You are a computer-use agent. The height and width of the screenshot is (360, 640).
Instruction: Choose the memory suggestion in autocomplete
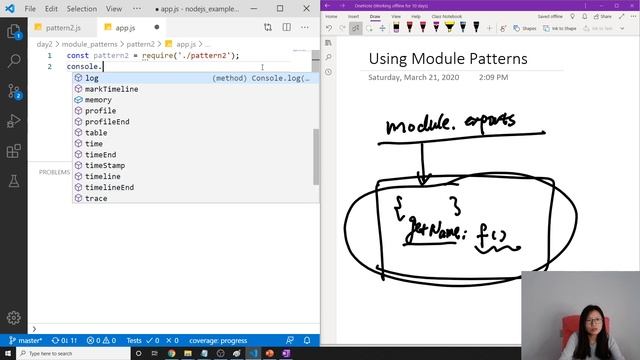click(x=196, y=100)
